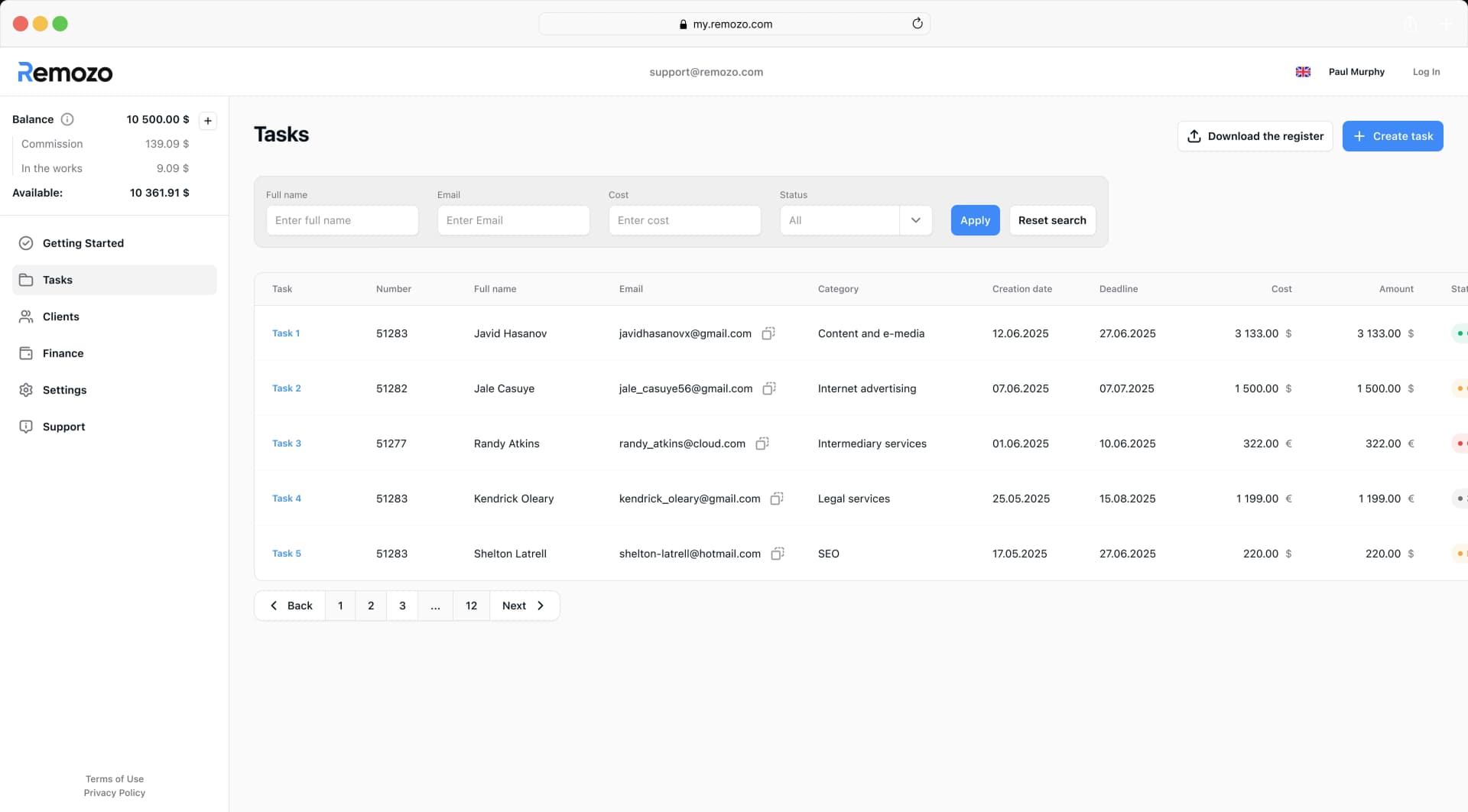Copy the randy_atkins@cloud.com email
Image resolution: width=1468 pixels, height=812 pixels.
pyautogui.click(x=762, y=443)
